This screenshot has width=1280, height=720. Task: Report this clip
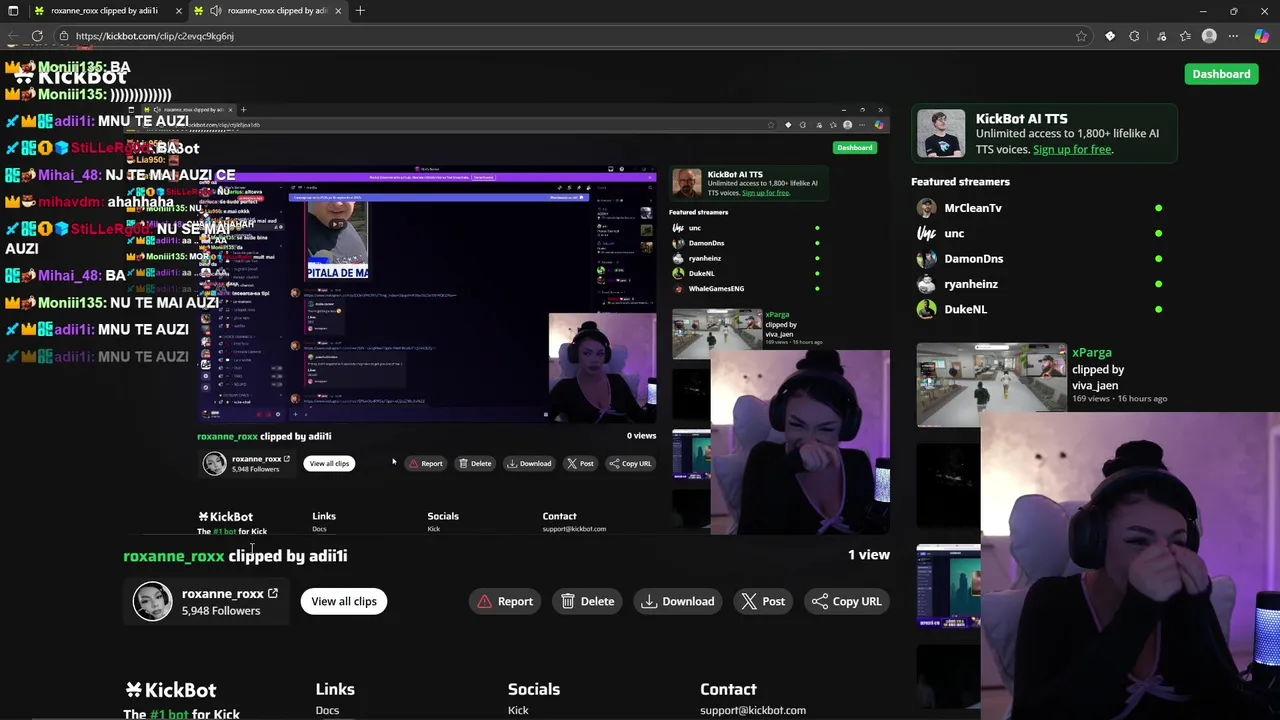click(505, 601)
